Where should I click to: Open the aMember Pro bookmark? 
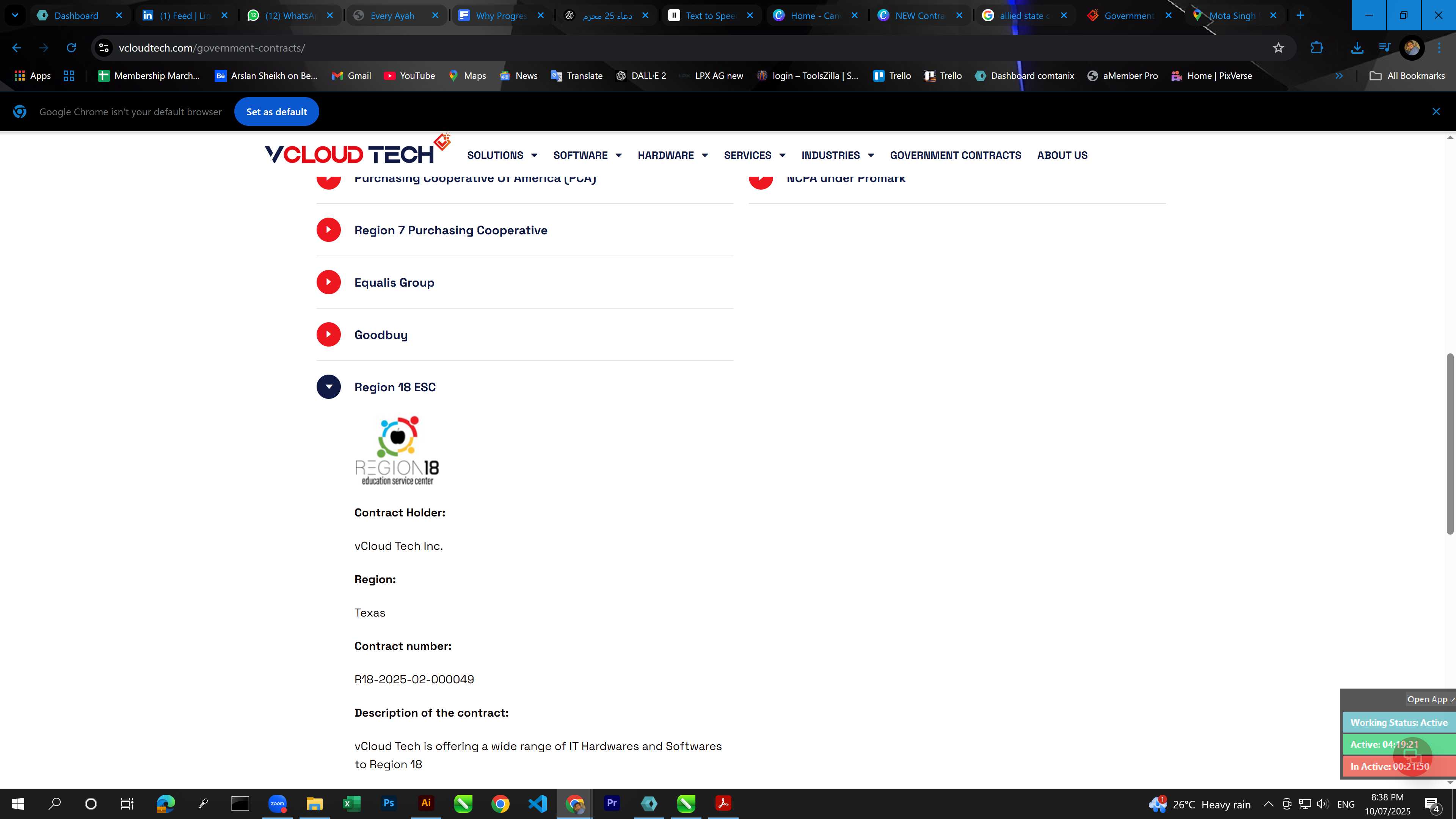[x=1122, y=76]
